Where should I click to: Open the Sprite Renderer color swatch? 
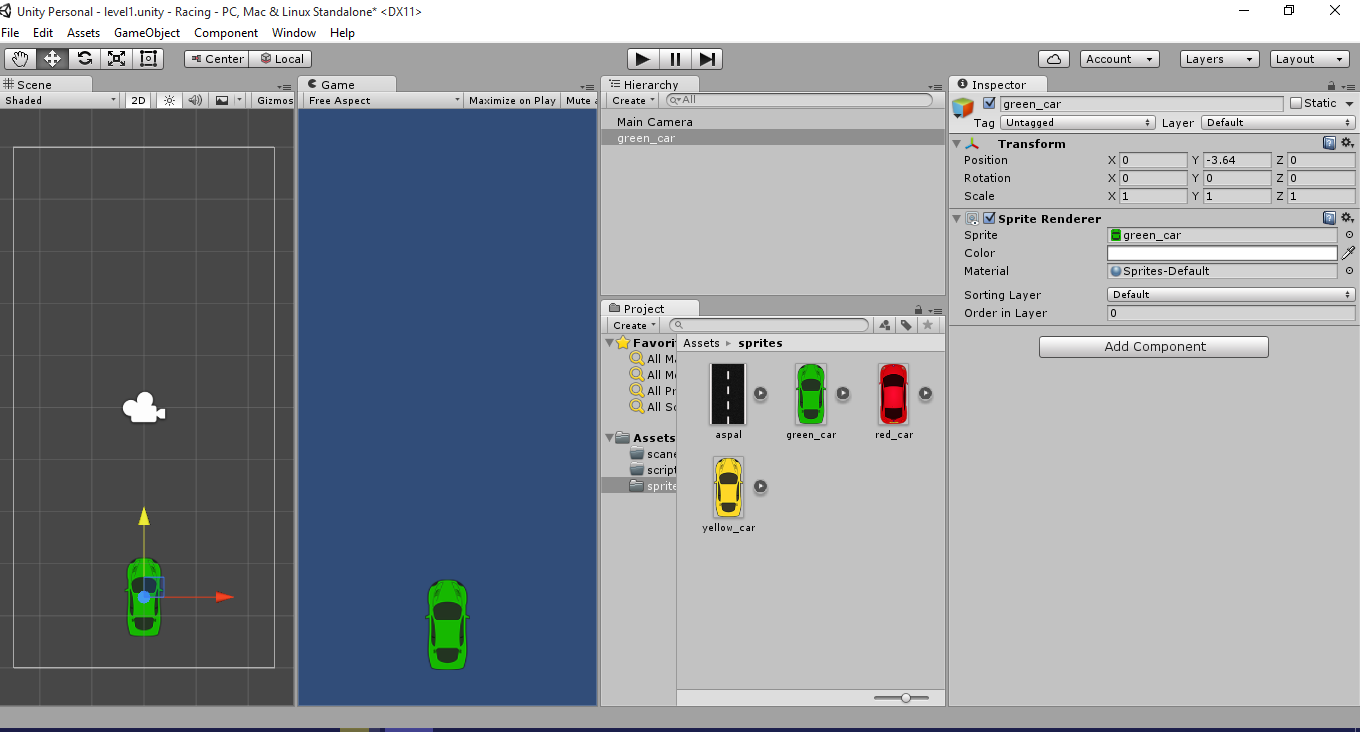tap(1222, 253)
